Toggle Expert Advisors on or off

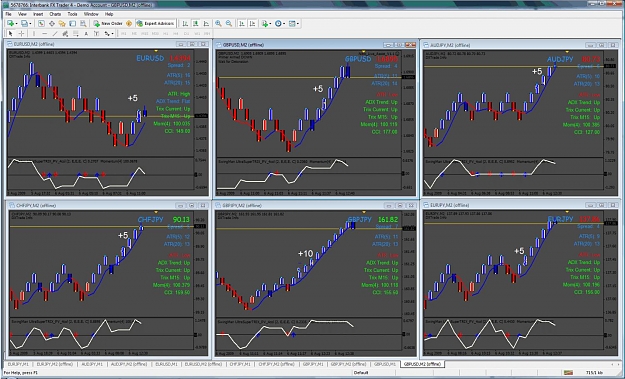point(155,24)
